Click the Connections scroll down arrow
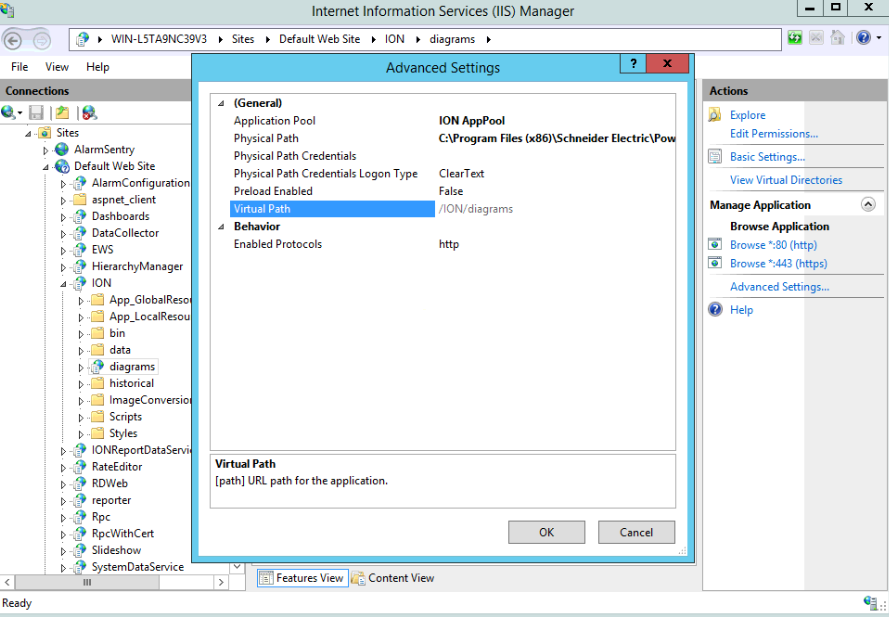 (237, 567)
